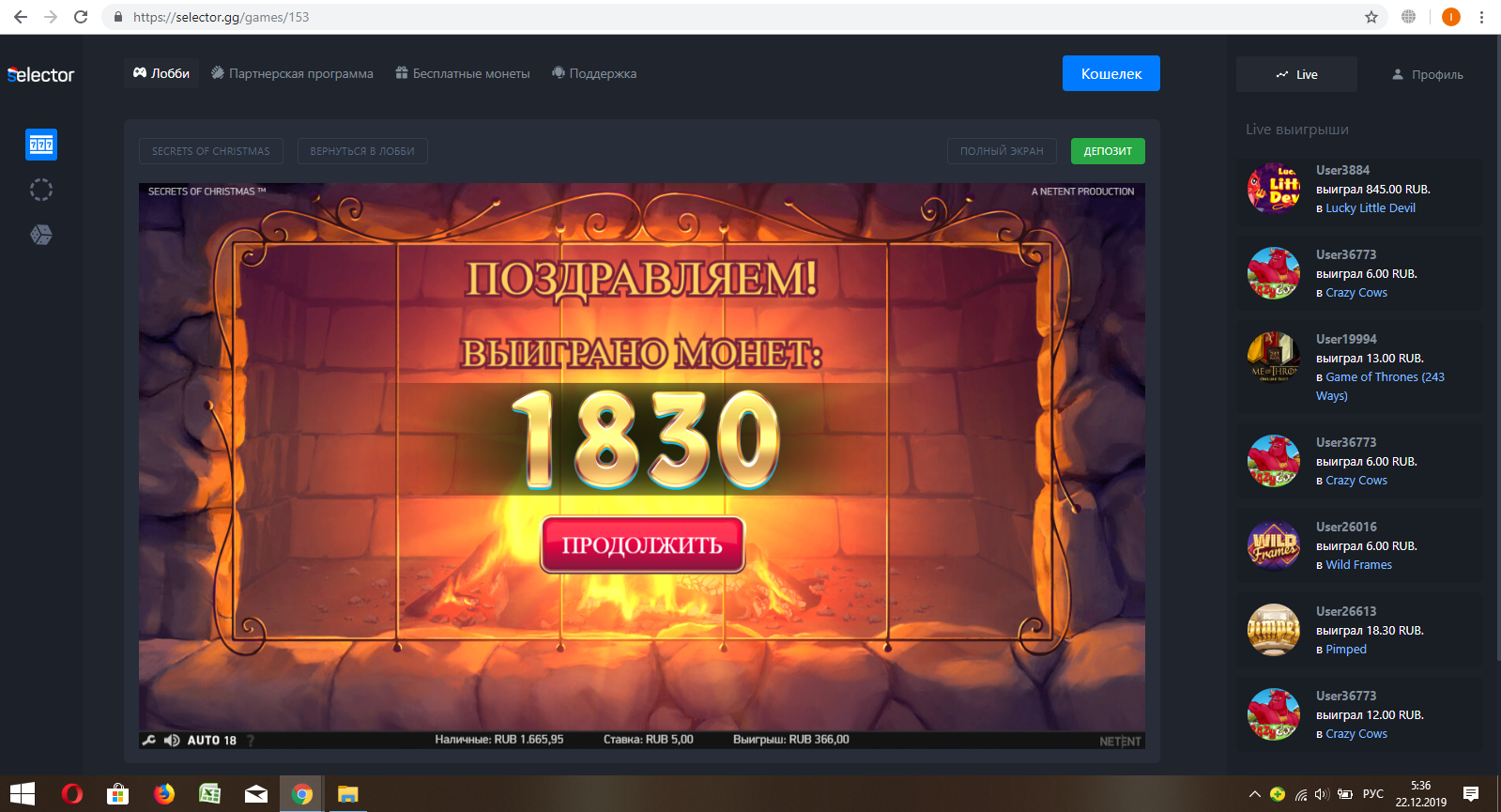Open File Explorer from taskbar
The height and width of the screenshot is (812, 1501).
coord(348,794)
